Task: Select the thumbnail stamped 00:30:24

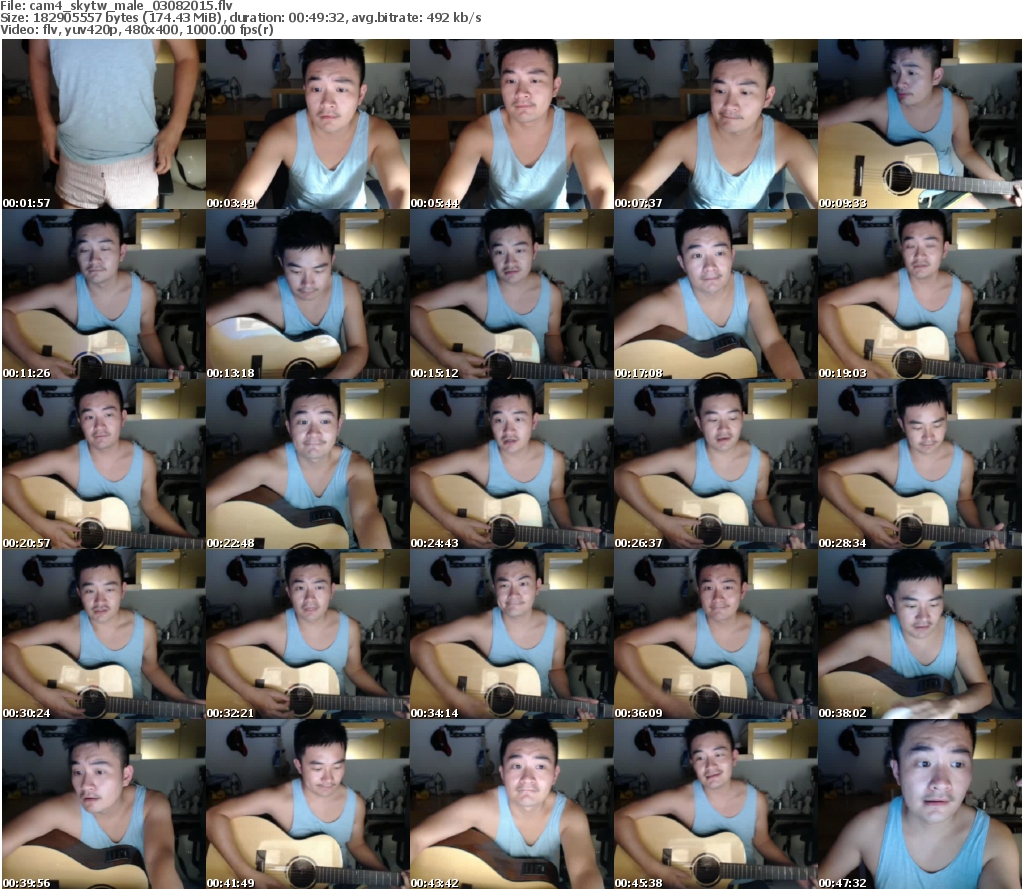Action: [x=104, y=634]
